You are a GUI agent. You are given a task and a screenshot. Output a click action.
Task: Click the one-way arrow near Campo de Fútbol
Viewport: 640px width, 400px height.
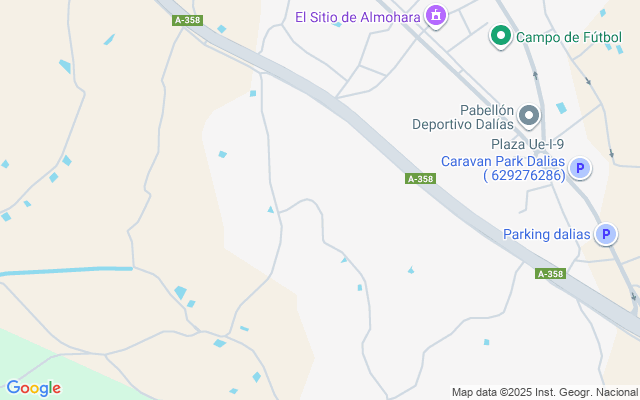[x=535, y=75]
